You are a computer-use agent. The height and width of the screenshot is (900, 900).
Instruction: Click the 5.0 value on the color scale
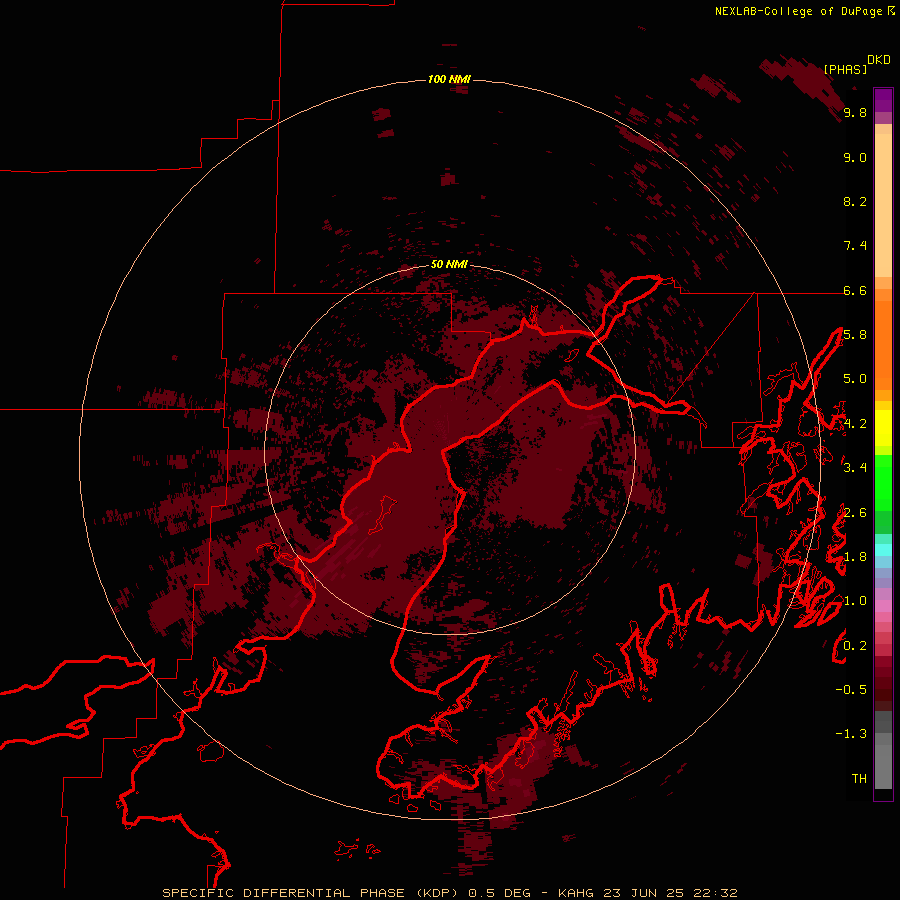coord(855,379)
